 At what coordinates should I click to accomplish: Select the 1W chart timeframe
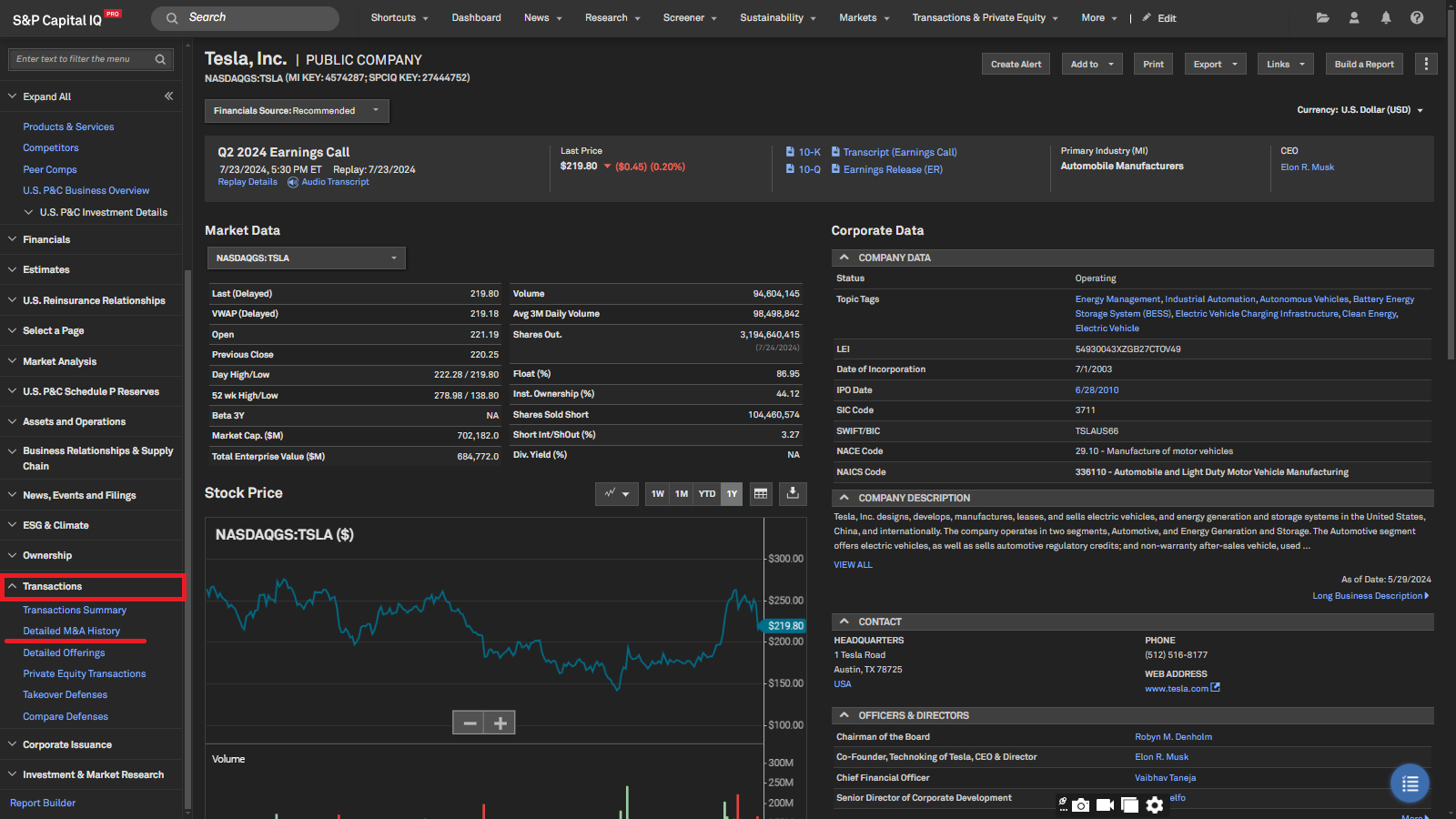(x=658, y=493)
